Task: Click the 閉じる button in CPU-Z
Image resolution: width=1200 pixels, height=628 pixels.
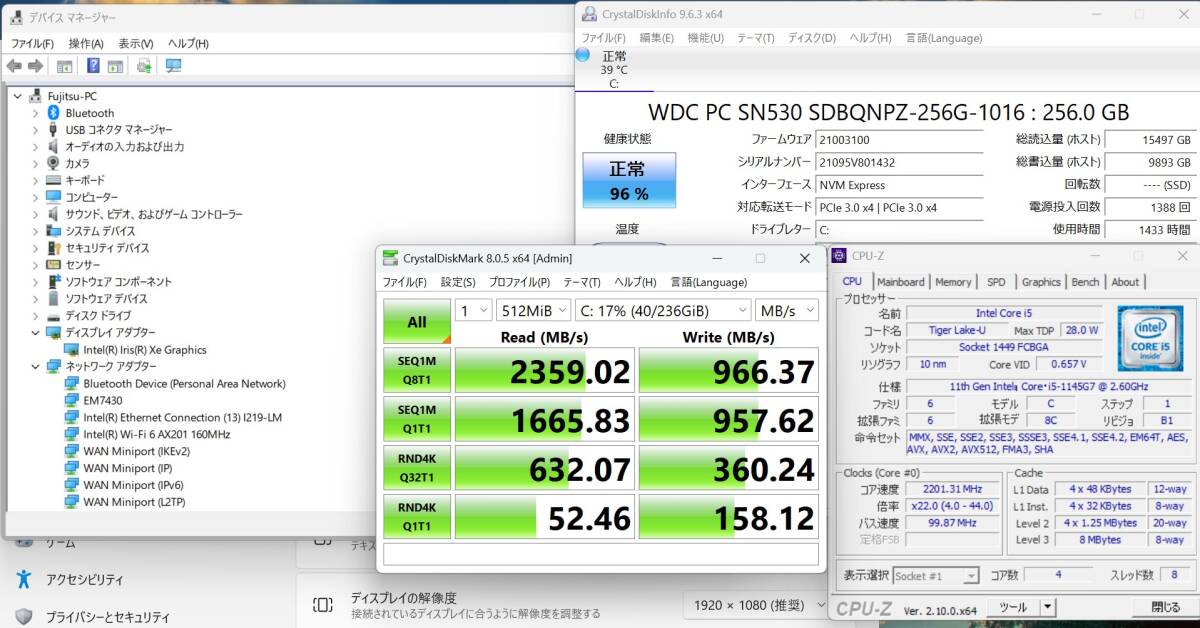Action: click(x=1165, y=607)
